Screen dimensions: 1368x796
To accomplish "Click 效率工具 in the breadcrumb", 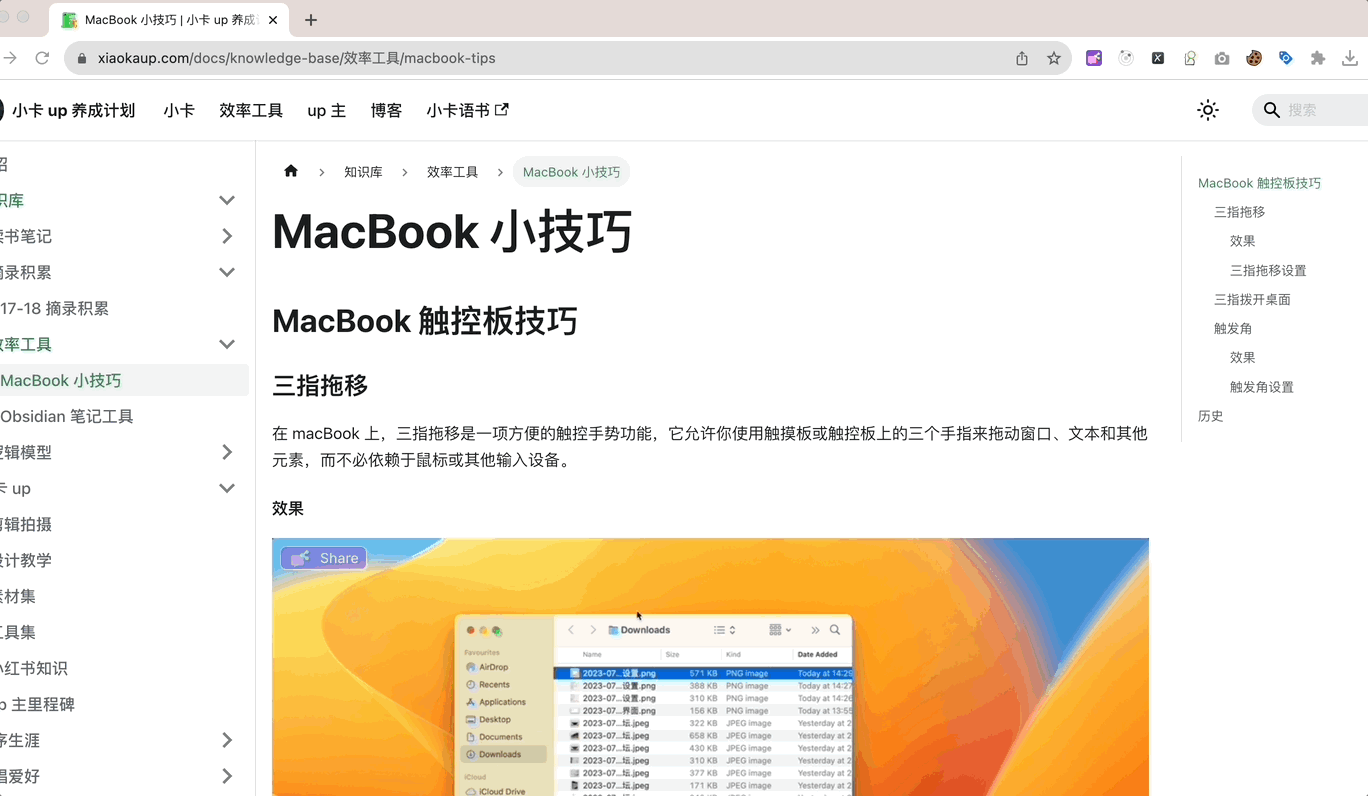I will click(x=452, y=172).
